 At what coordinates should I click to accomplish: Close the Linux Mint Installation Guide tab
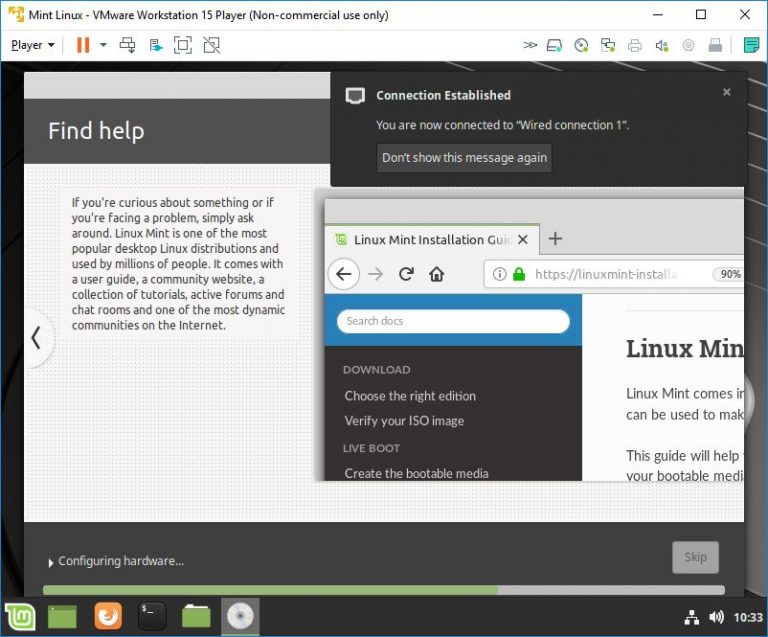(x=523, y=239)
